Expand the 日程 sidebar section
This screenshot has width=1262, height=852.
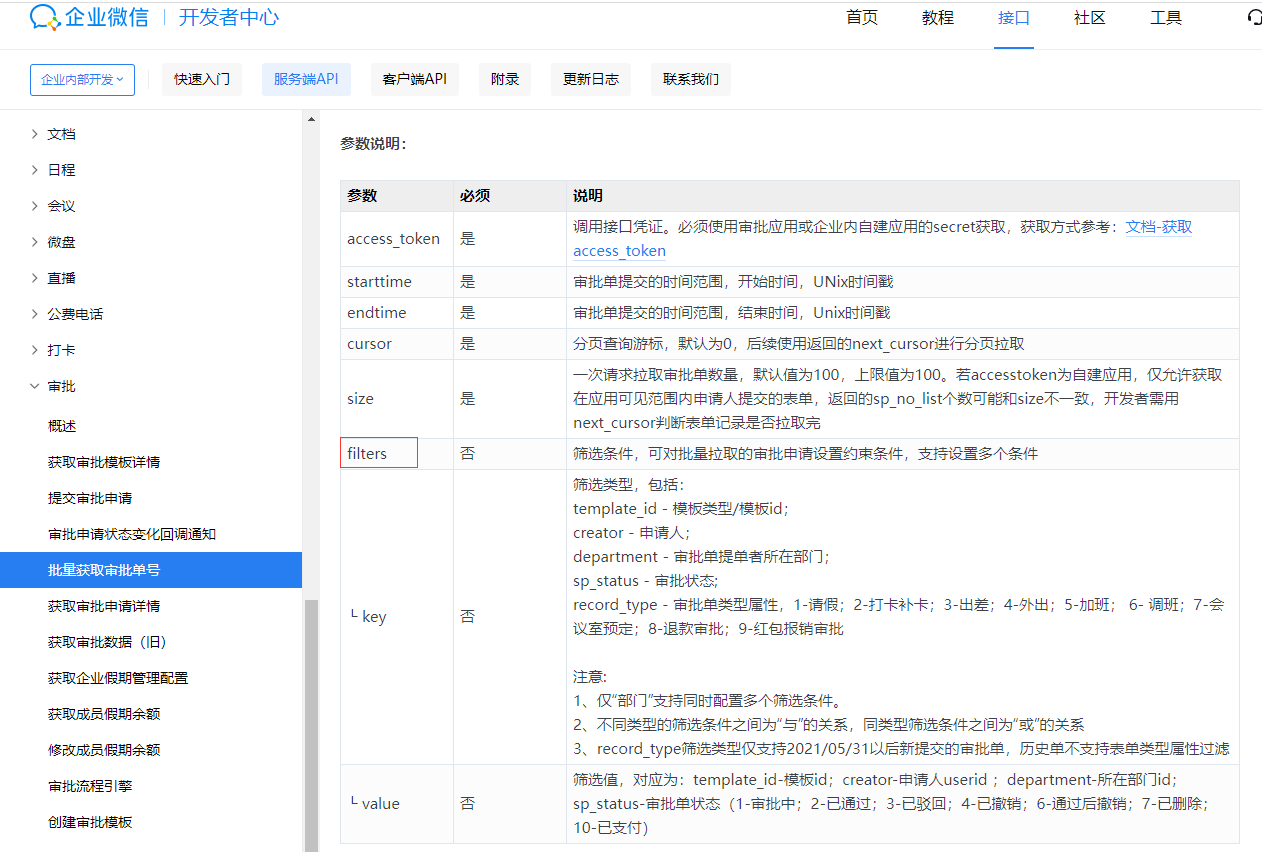point(59,169)
